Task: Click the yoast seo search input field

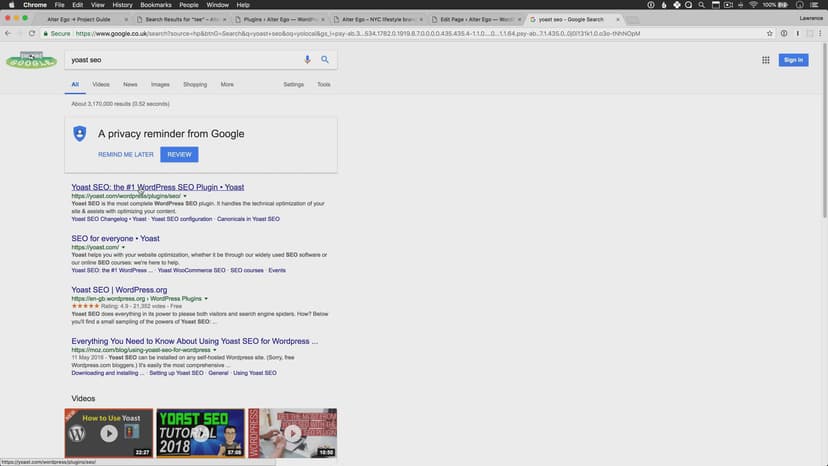Action: pos(180,60)
